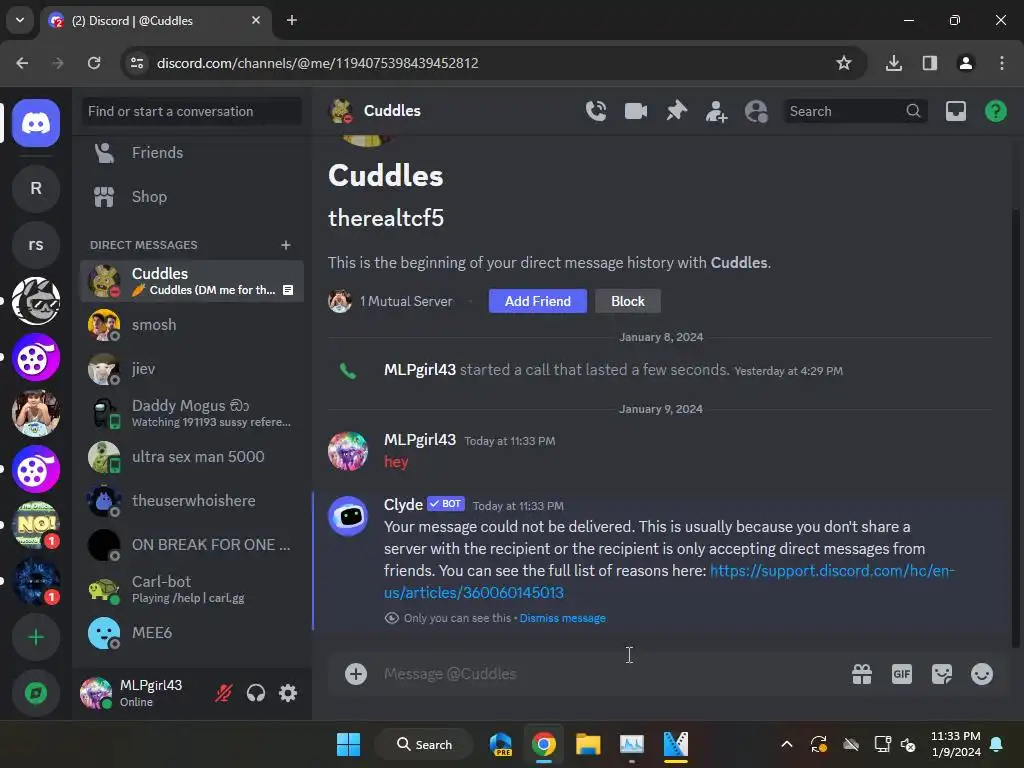
Task: Open pinned messages
Action: tap(676, 111)
